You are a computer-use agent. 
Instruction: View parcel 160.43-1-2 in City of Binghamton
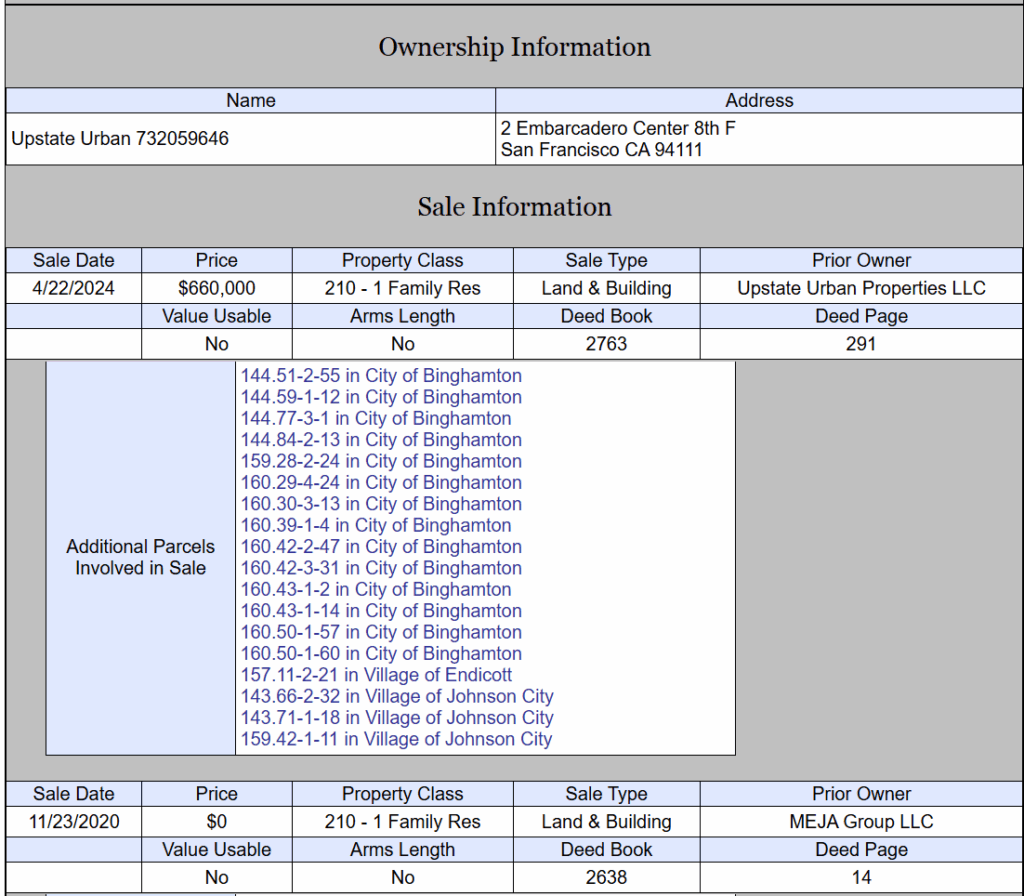pyautogui.click(x=376, y=590)
